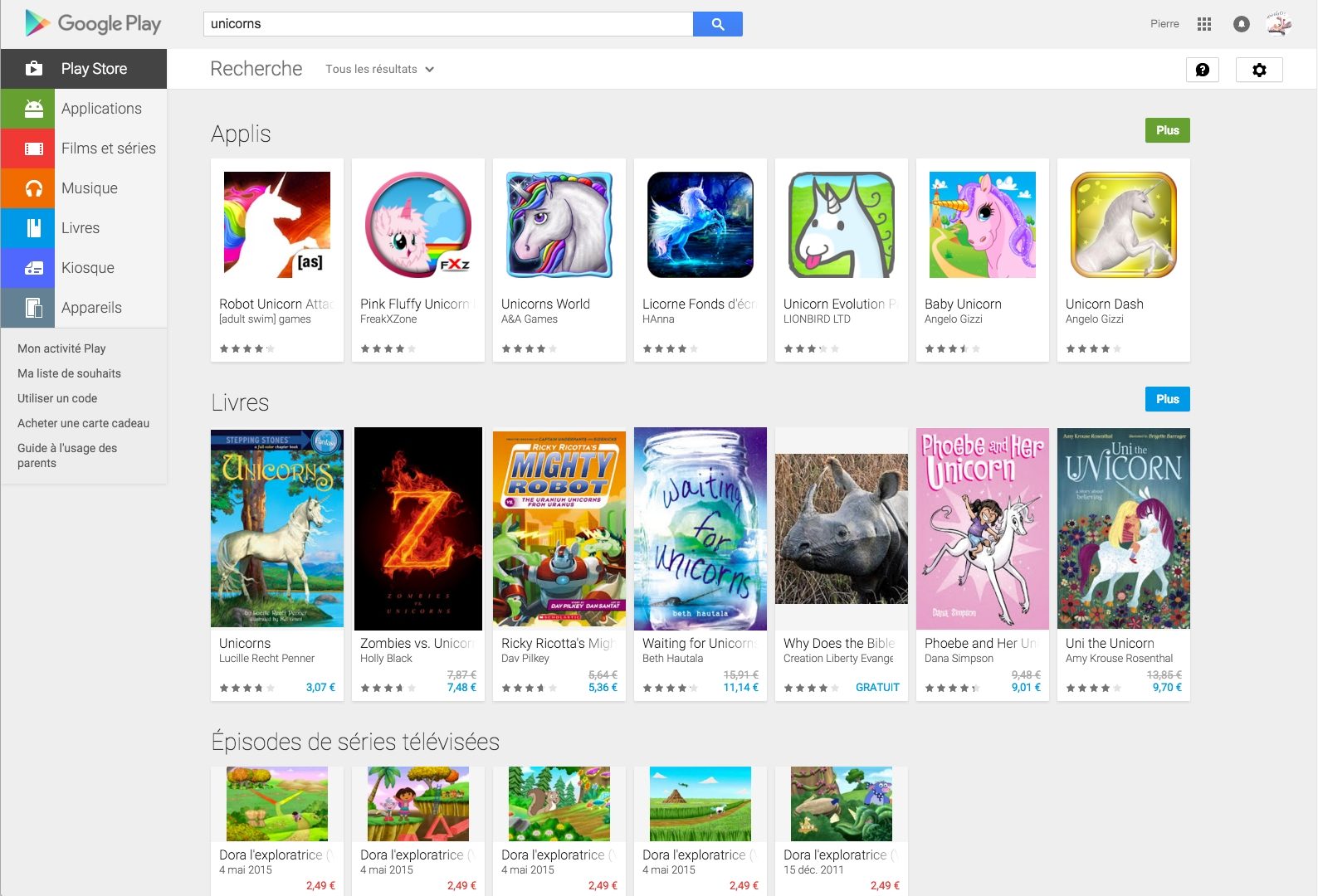Click the Google Play logo

click(x=93, y=24)
